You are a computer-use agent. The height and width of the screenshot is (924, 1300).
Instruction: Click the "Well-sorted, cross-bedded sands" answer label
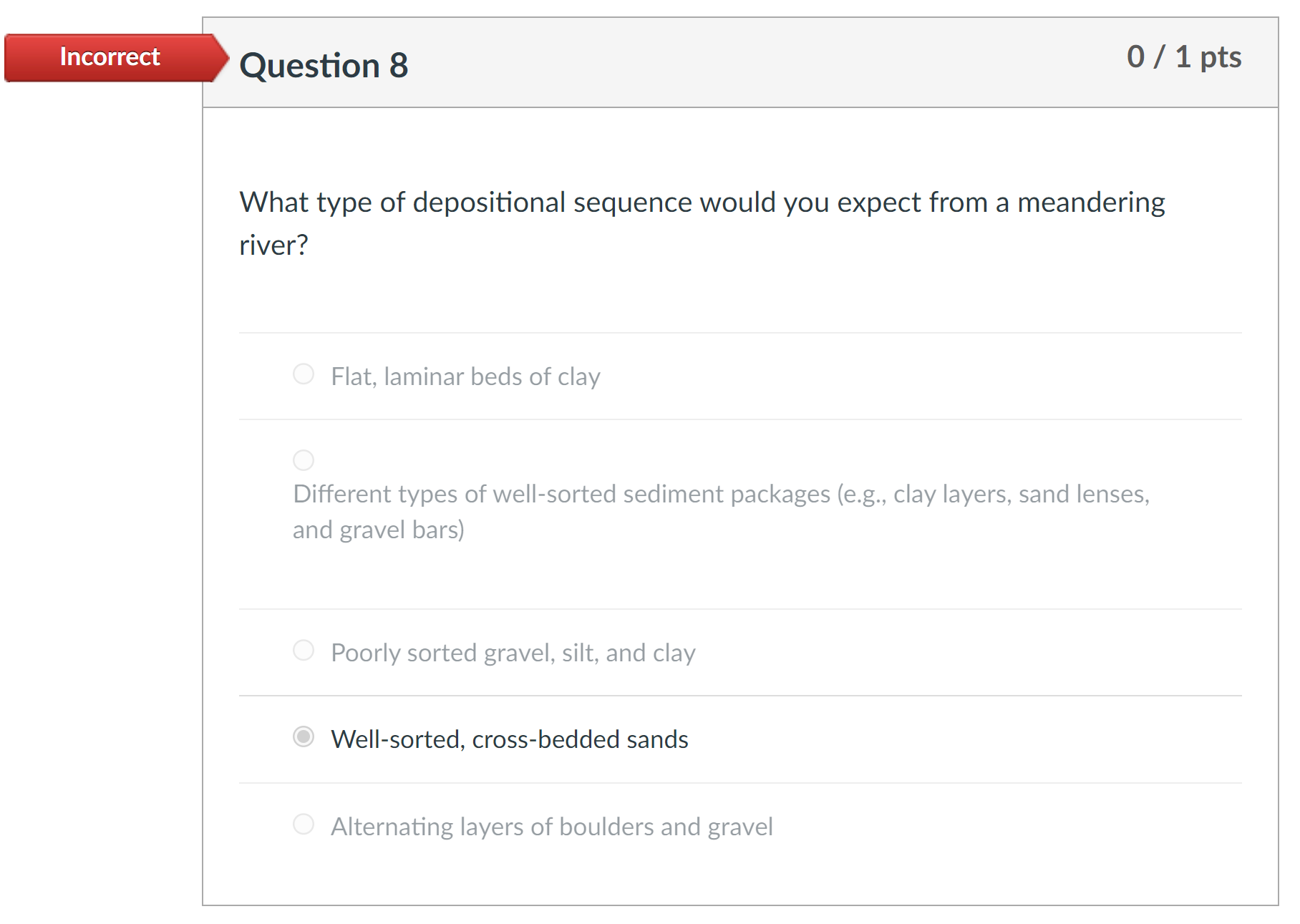[509, 739]
